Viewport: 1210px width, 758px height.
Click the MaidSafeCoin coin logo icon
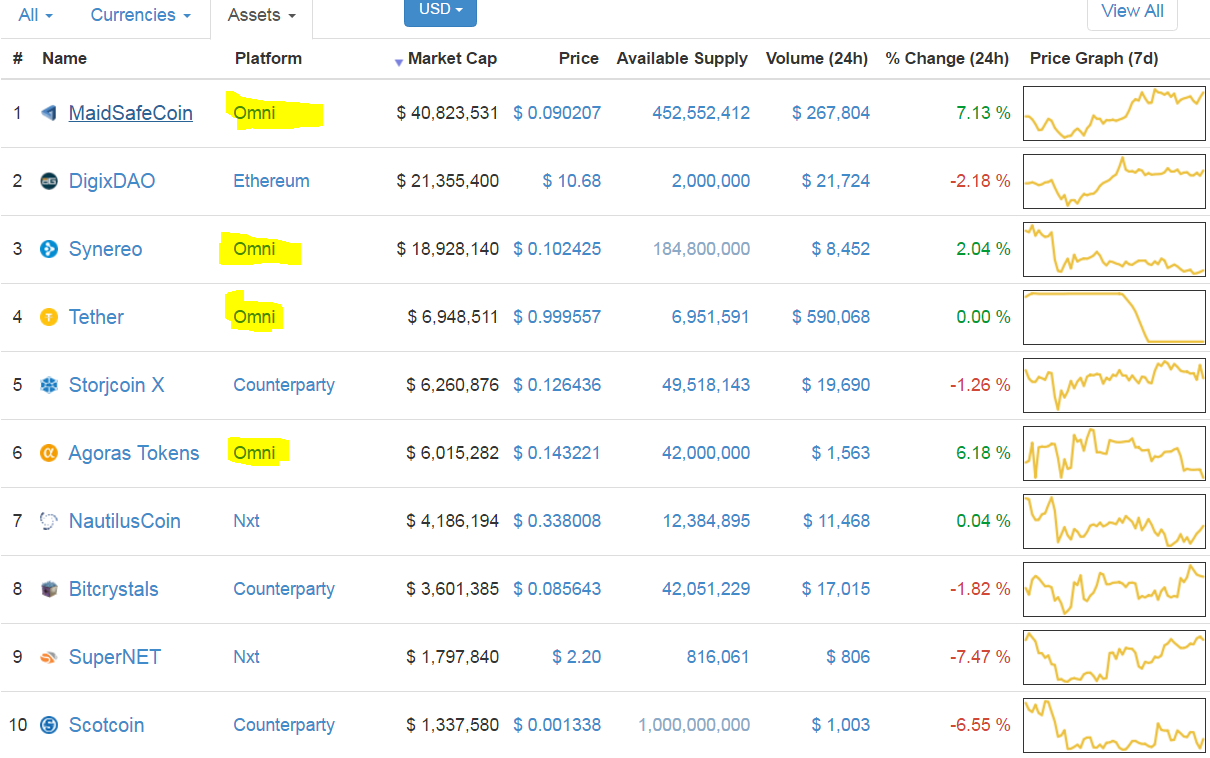tap(49, 113)
